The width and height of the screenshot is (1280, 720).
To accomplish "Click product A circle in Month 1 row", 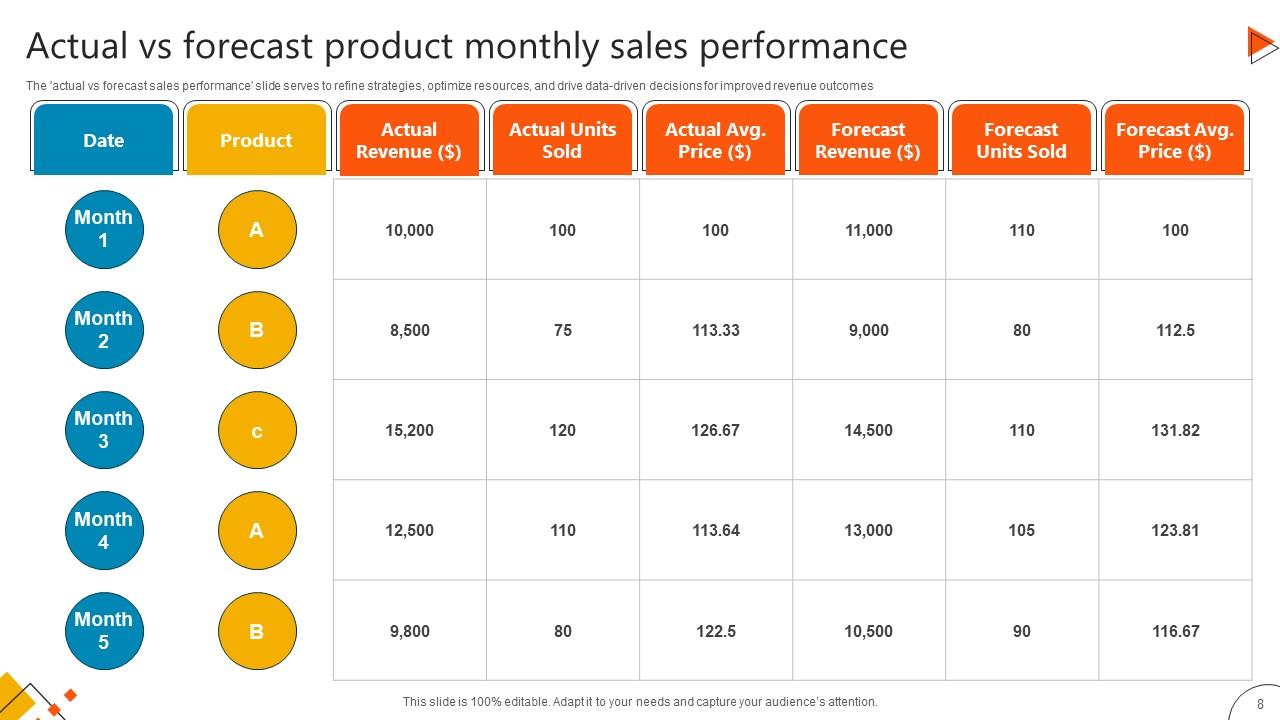I will click(x=257, y=230).
